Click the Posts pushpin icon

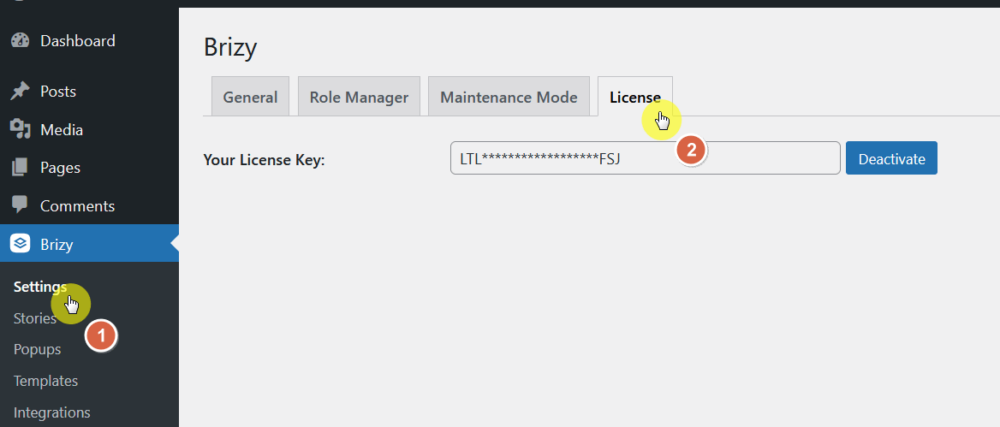pyautogui.click(x=19, y=91)
